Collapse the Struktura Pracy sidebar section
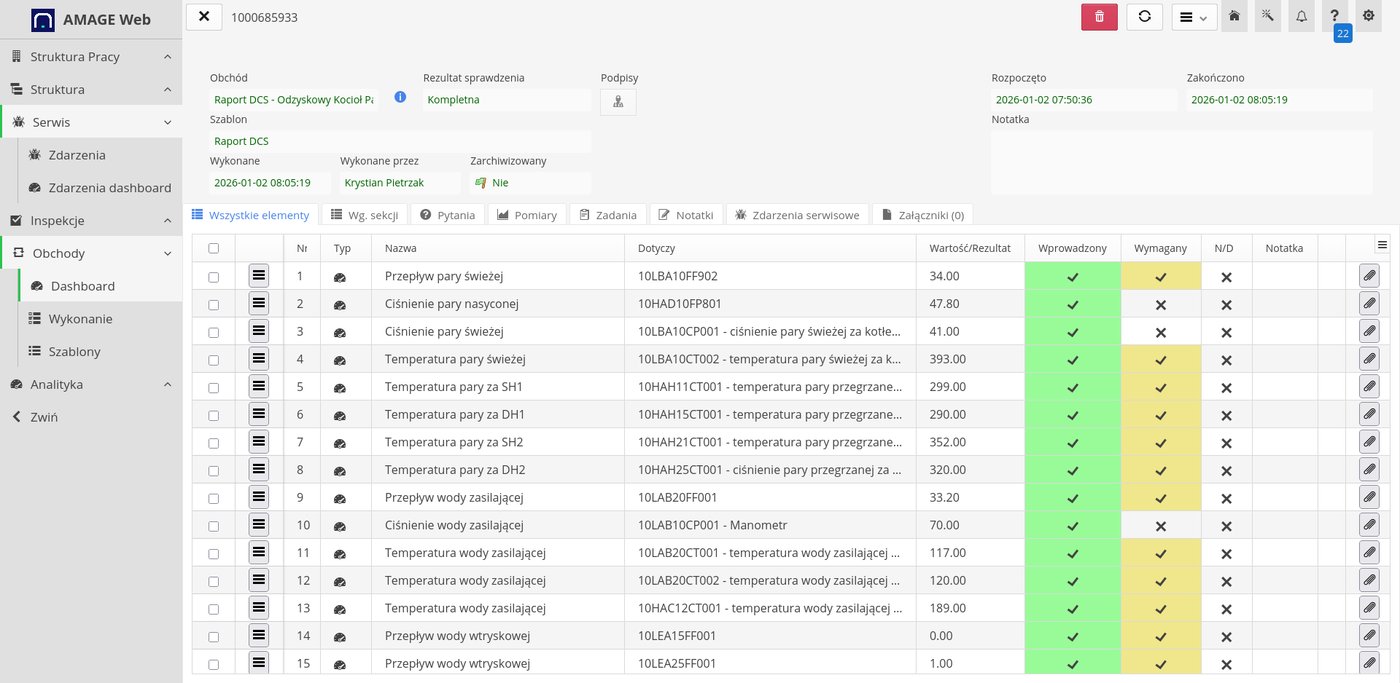1400x683 pixels. (91, 57)
